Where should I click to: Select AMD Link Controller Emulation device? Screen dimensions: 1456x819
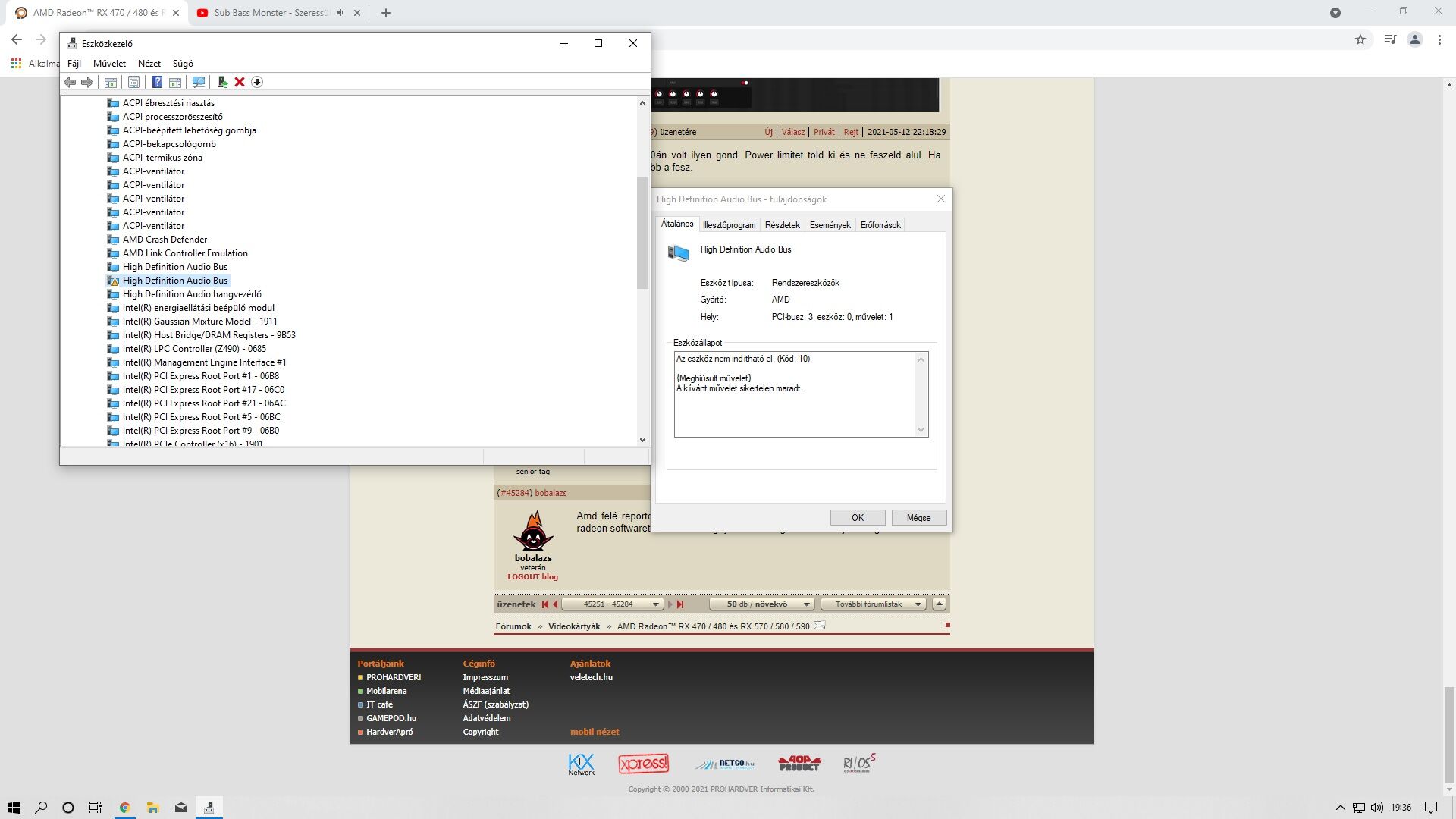tap(185, 253)
